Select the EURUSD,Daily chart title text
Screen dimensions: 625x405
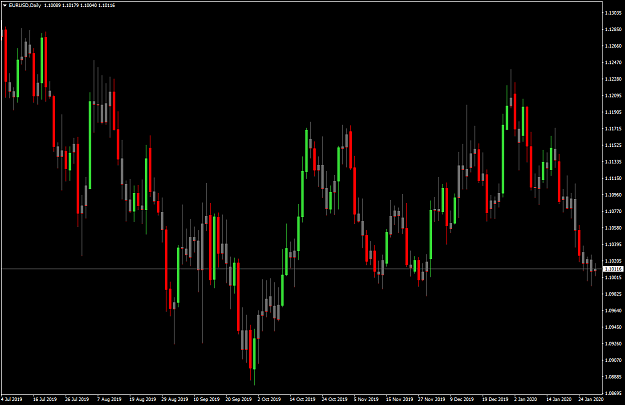[x=25, y=6]
